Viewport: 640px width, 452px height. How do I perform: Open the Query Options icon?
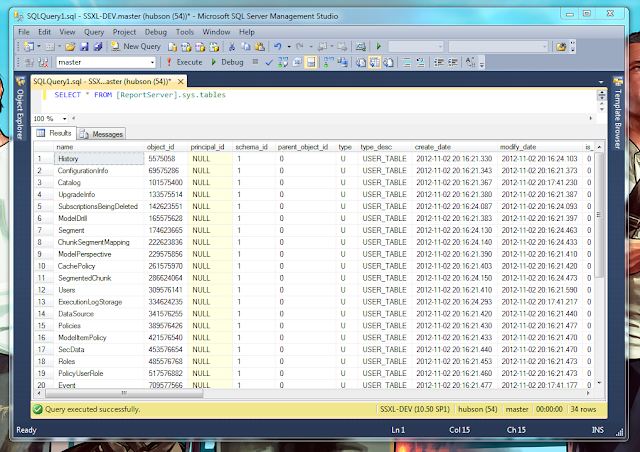[x=297, y=62]
